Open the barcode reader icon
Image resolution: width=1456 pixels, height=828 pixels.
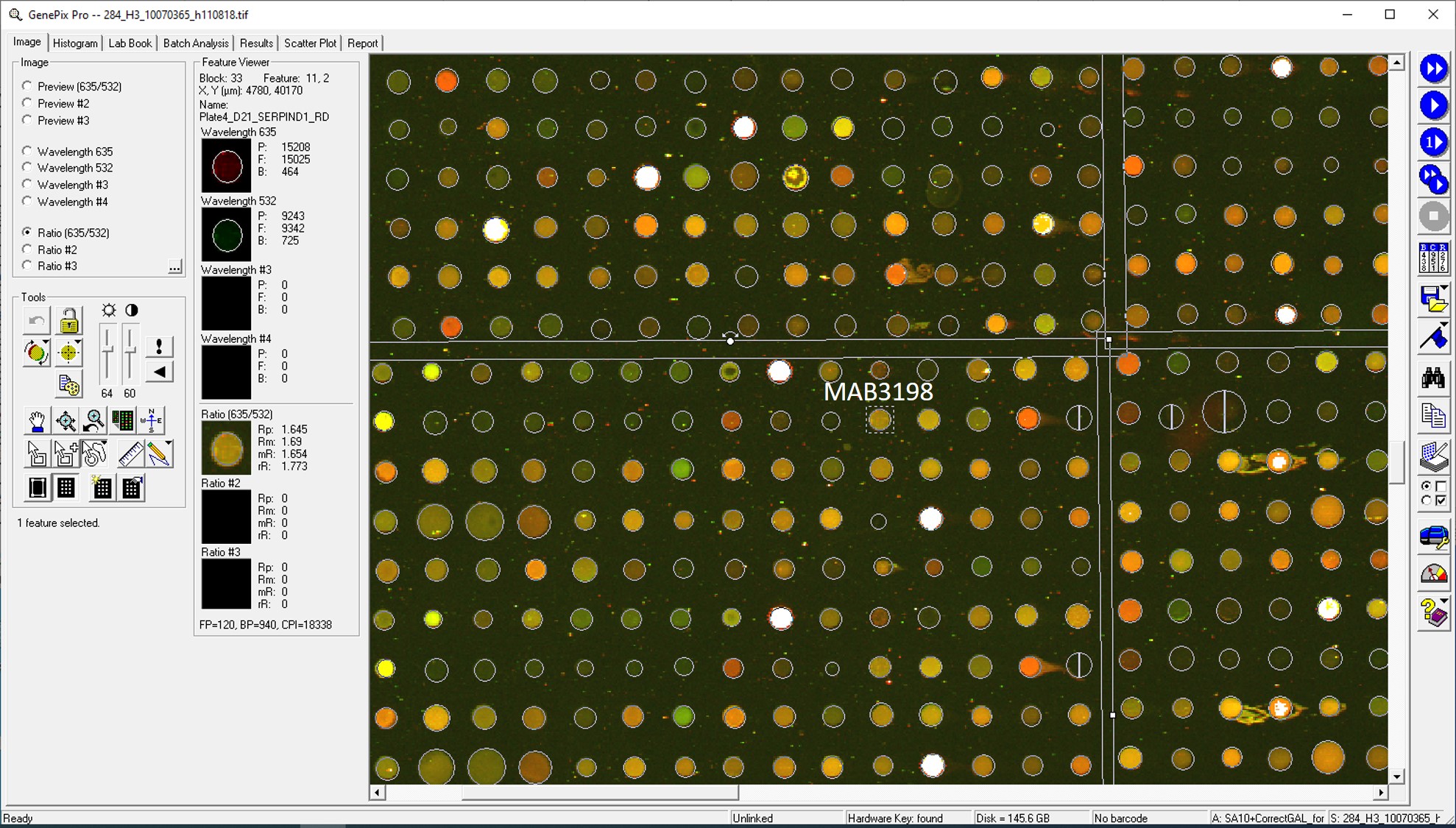[x=1432, y=258]
